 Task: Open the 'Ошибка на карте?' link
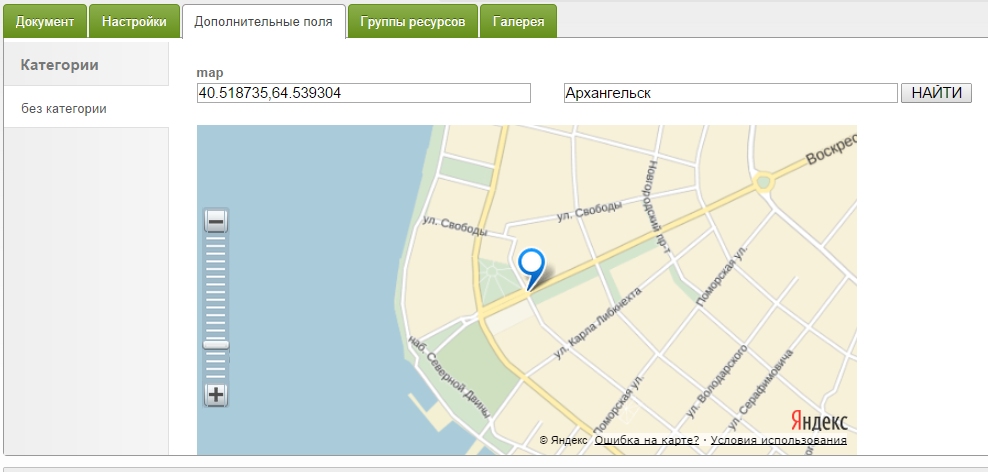pyautogui.click(x=646, y=440)
